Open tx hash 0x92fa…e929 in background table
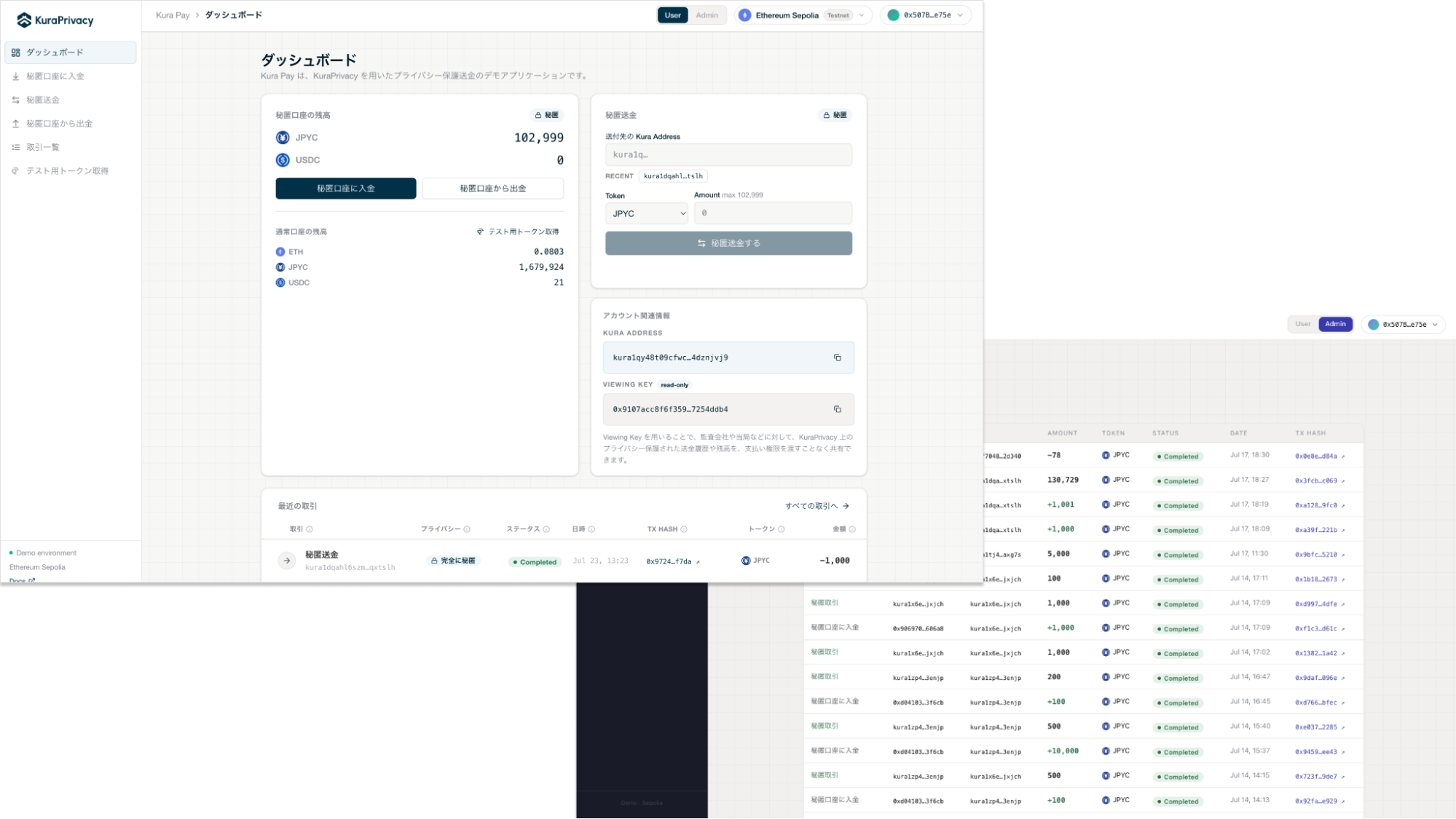Viewport: 1456px width, 819px height. pyautogui.click(x=1320, y=801)
